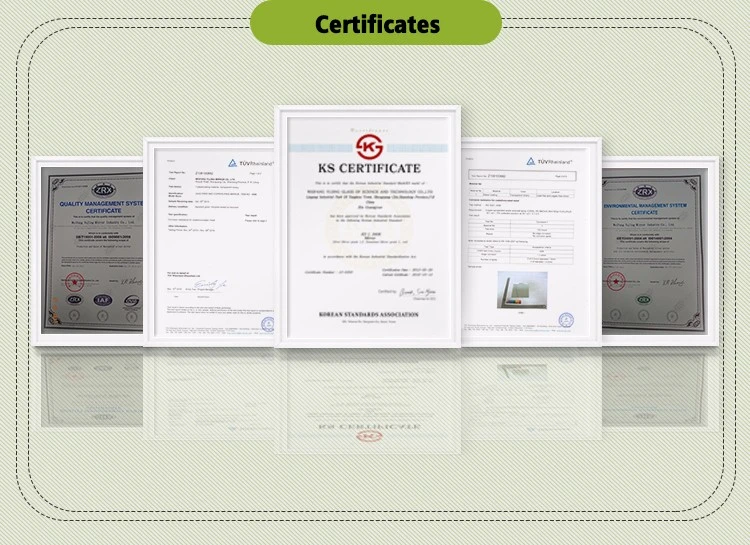Click the ZRX emblem on environmental certificate
The width and height of the screenshot is (750, 545).
coord(645,192)
